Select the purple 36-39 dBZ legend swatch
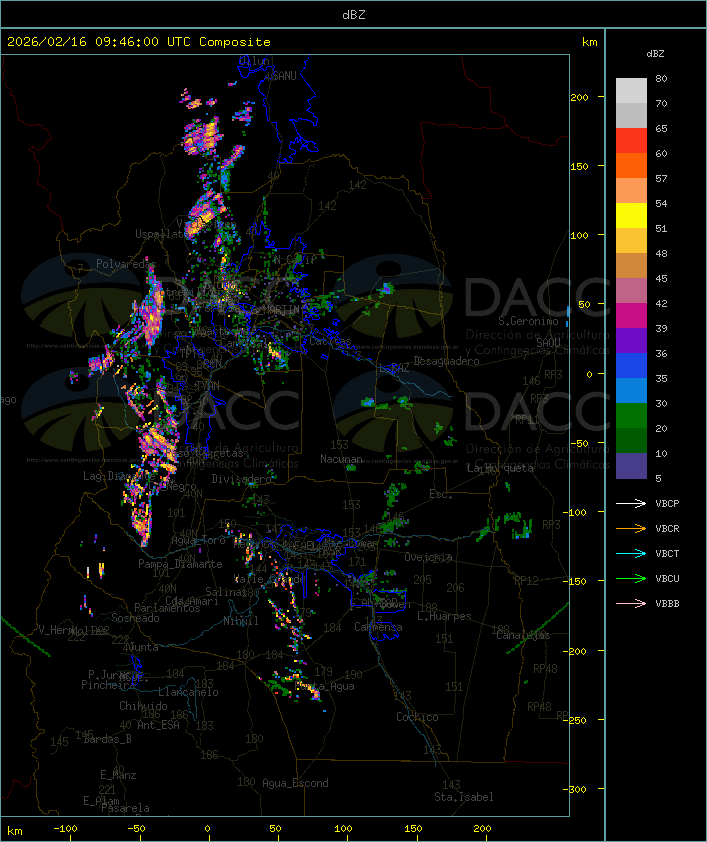This screenshot has width=707, height=842. point(631,340)
